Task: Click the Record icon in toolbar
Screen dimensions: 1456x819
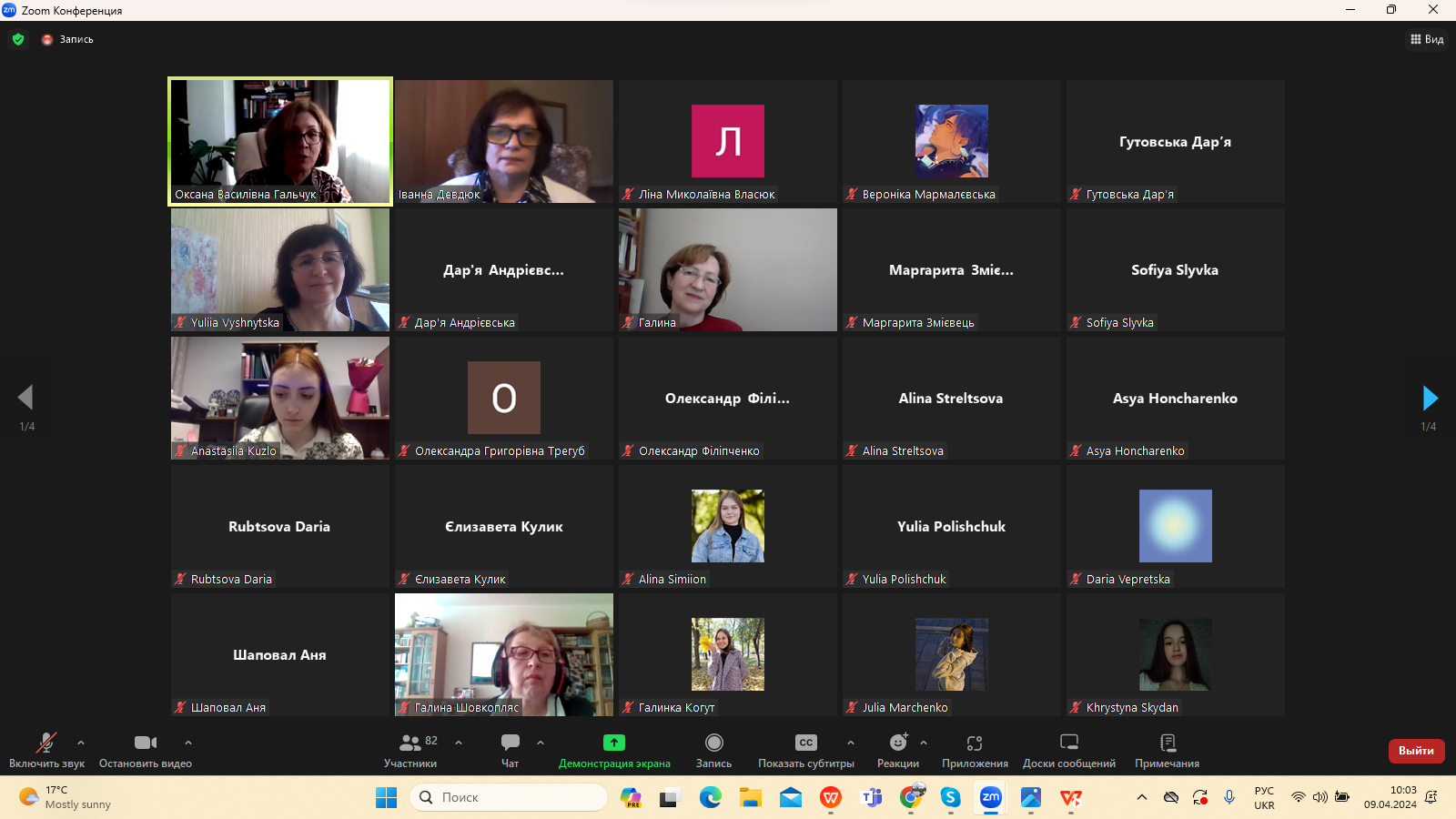Action: pyautogui.click(x=713, y=743)
